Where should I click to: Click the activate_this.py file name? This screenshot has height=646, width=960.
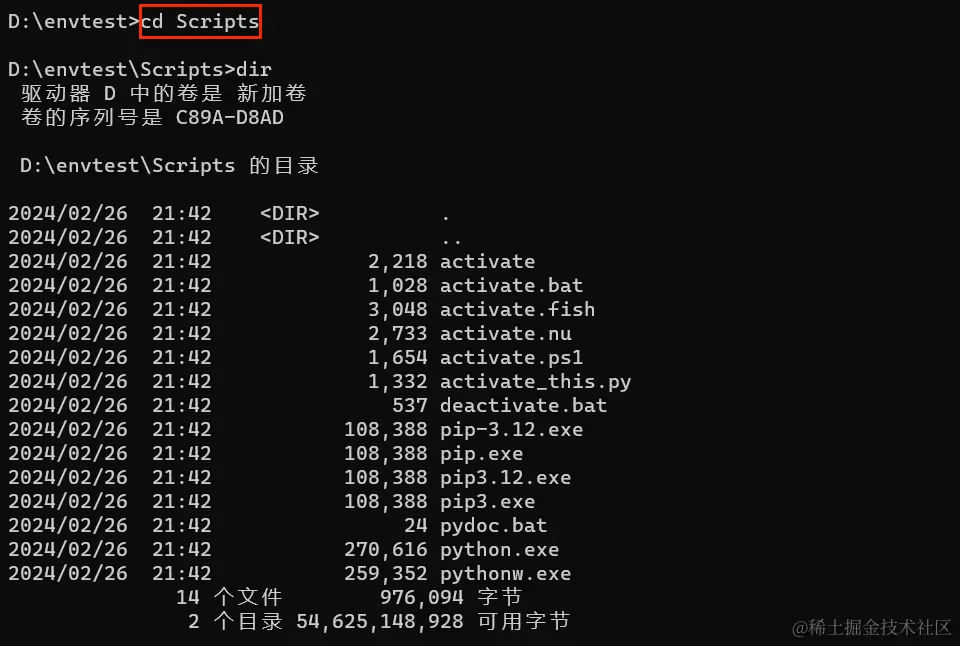[535, 381]
